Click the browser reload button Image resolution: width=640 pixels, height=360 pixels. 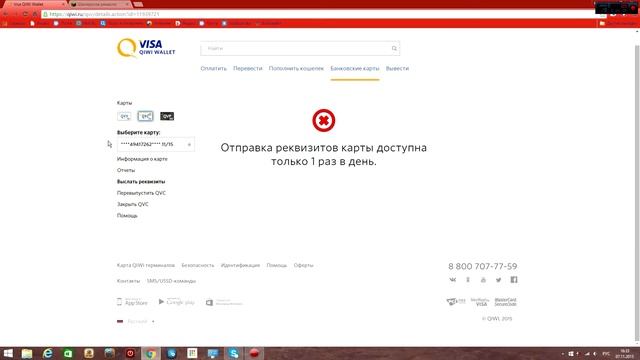25,14
